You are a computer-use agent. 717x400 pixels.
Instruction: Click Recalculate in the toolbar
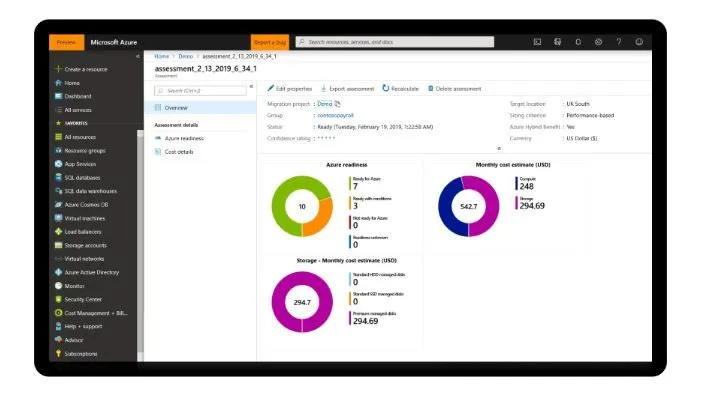(x=401, y=89)
